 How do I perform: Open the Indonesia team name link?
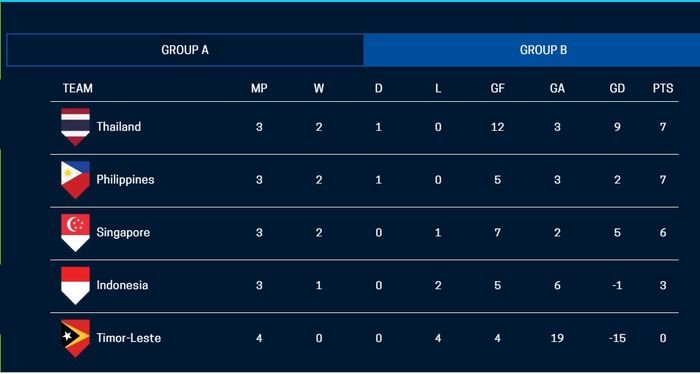[x=122, y=285]
